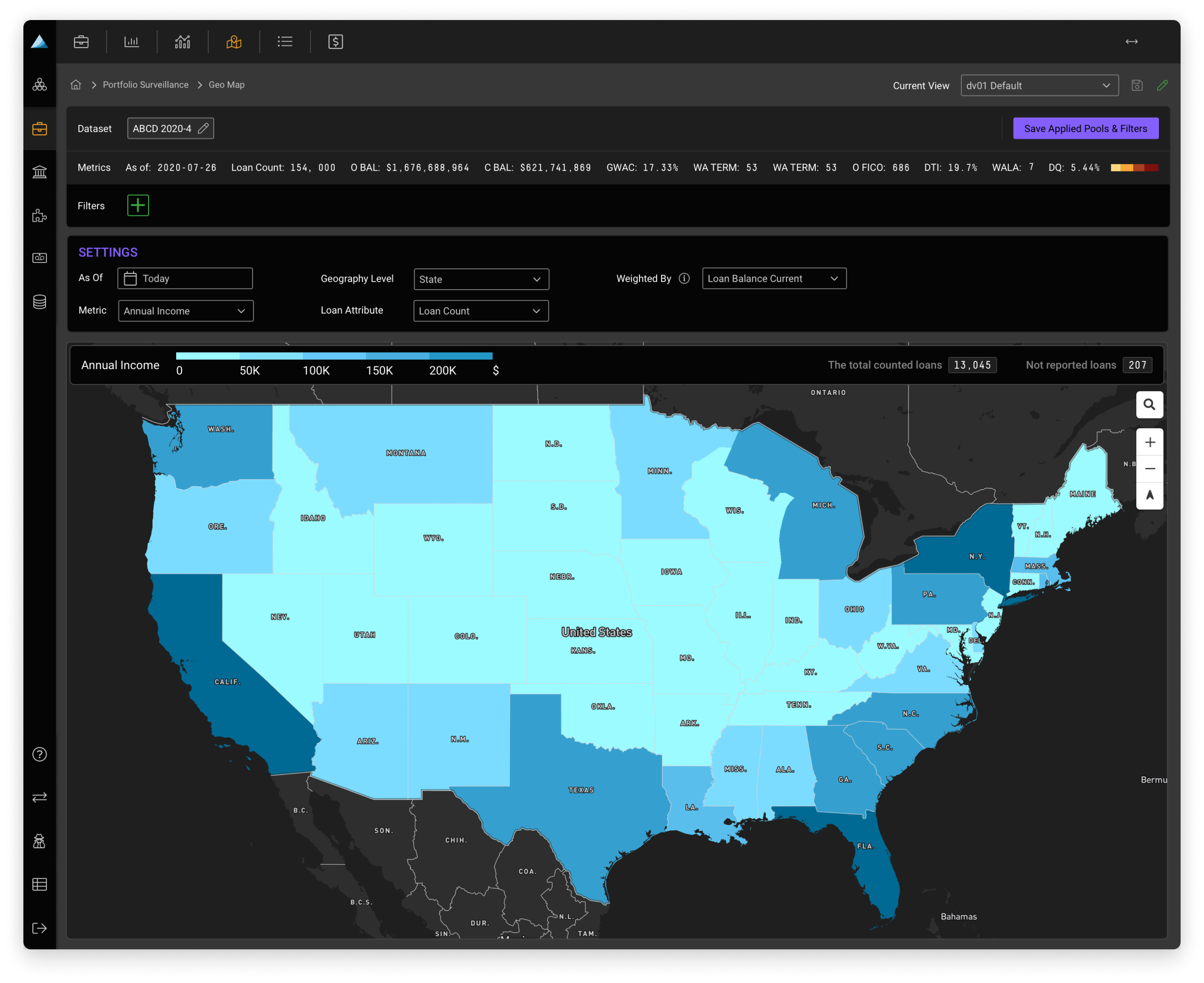Open the Current View dv01 Default dropdown
Viewport: 1204px width, 983px height.
tap(1039, 86)
